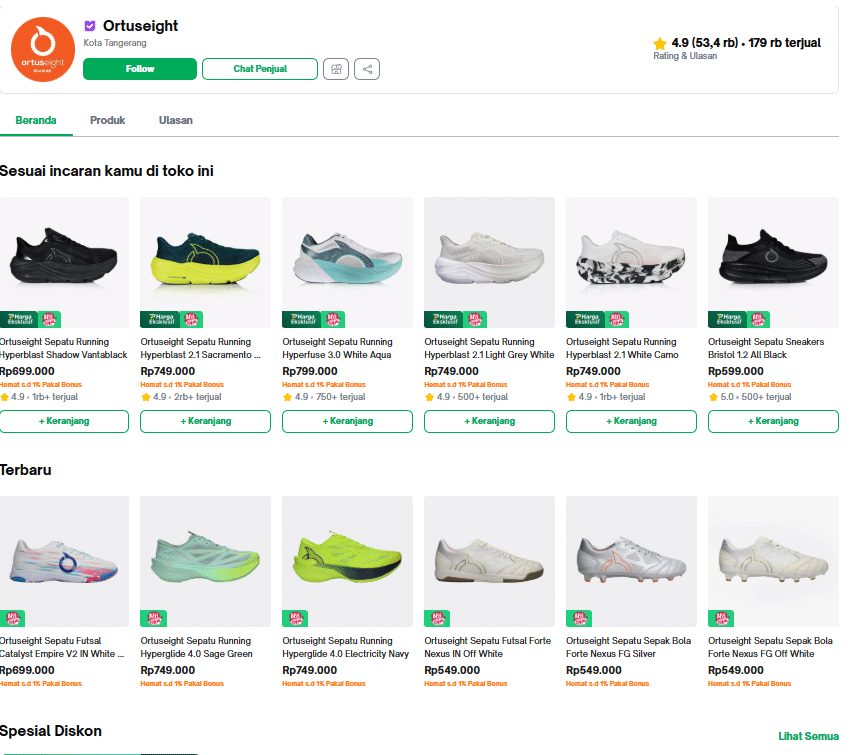850x755 pixels.
Task: Open Catalyst Empire V2 IN White futsal image
Action: pyautogui.click(x=64, y=562)
